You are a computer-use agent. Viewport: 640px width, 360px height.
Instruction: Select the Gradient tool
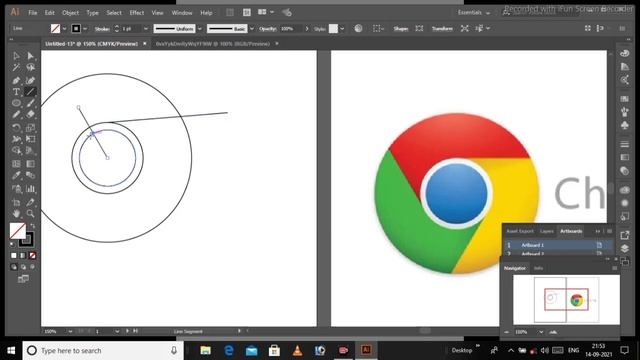[31, 164]
